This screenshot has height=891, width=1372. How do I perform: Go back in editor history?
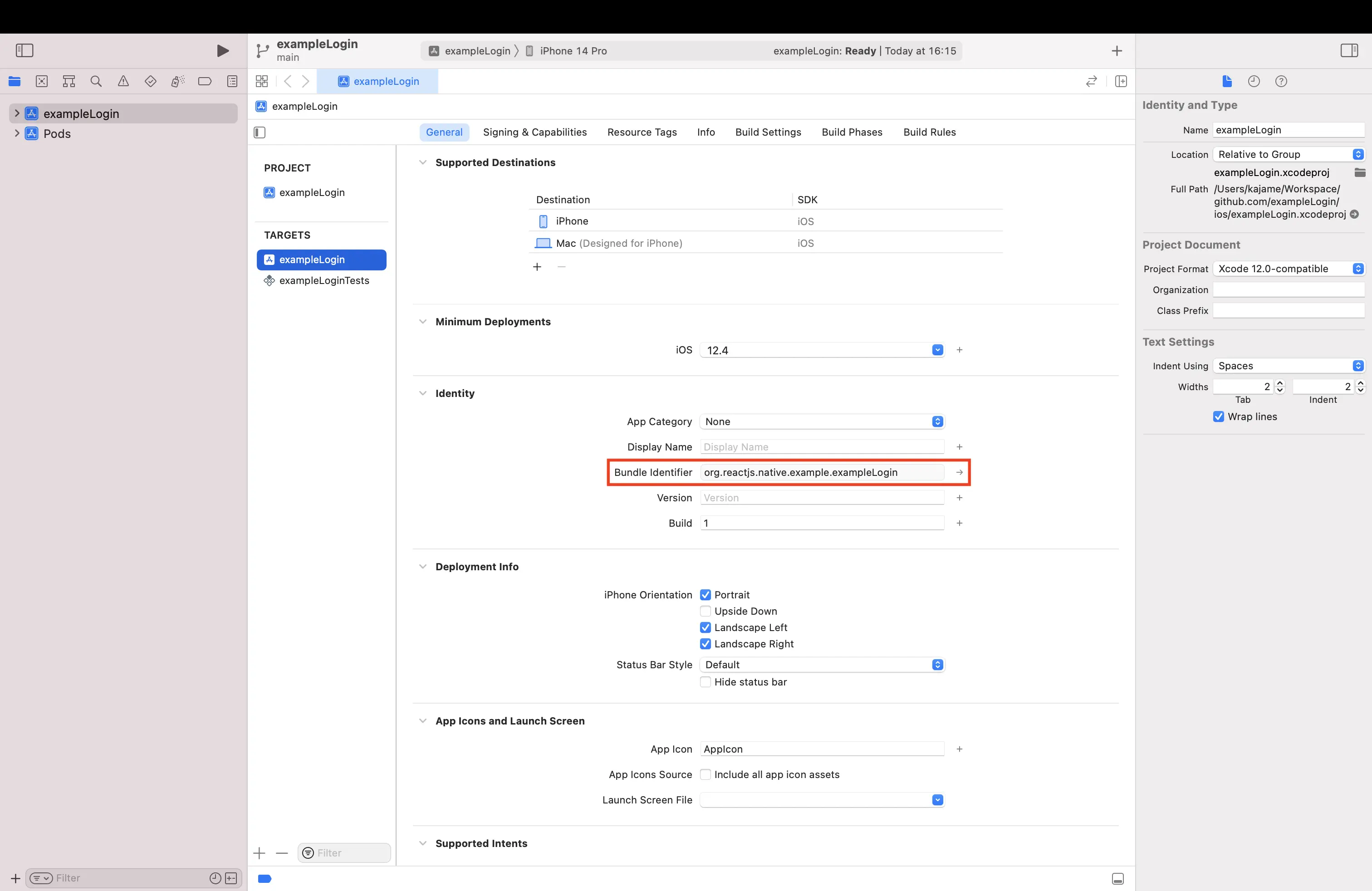287,81
